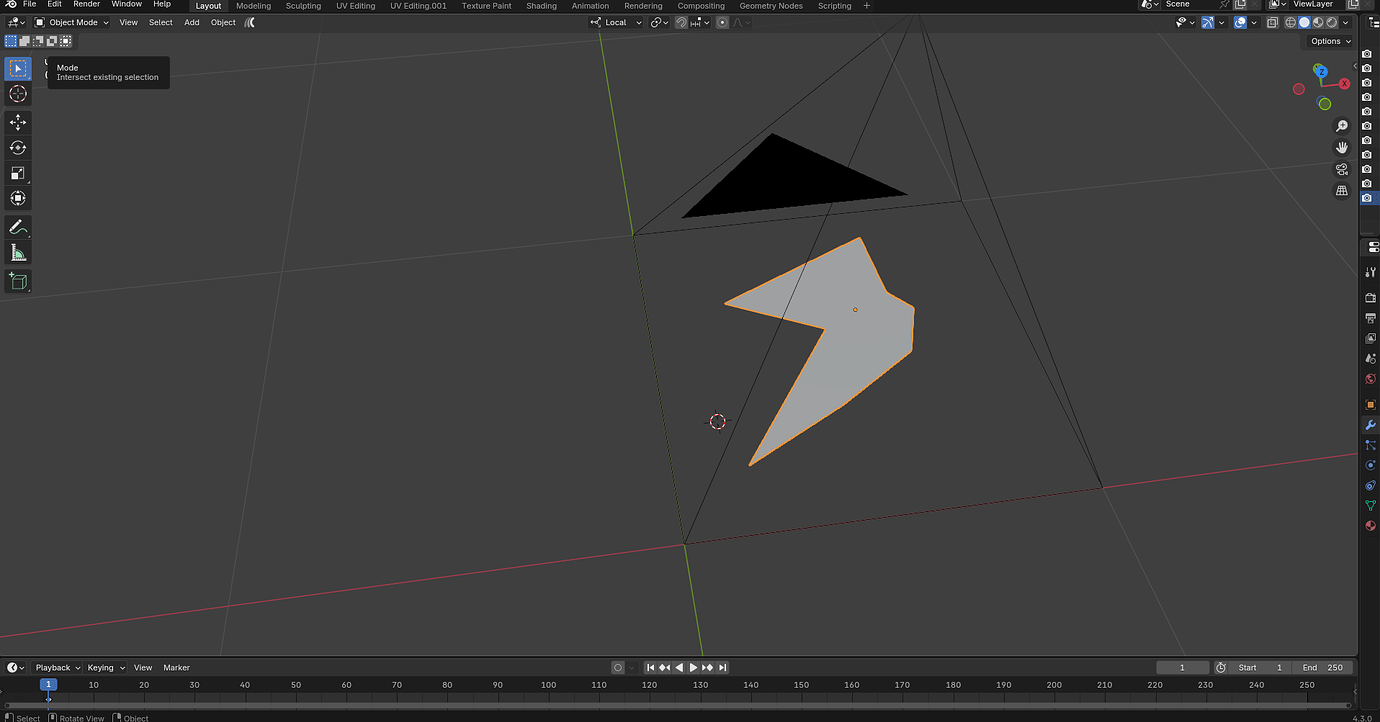Image resolution: width=1380 pixels, height=722 pixels.
Task: Open the Add menu in viewport header
Action: point(191,22)
